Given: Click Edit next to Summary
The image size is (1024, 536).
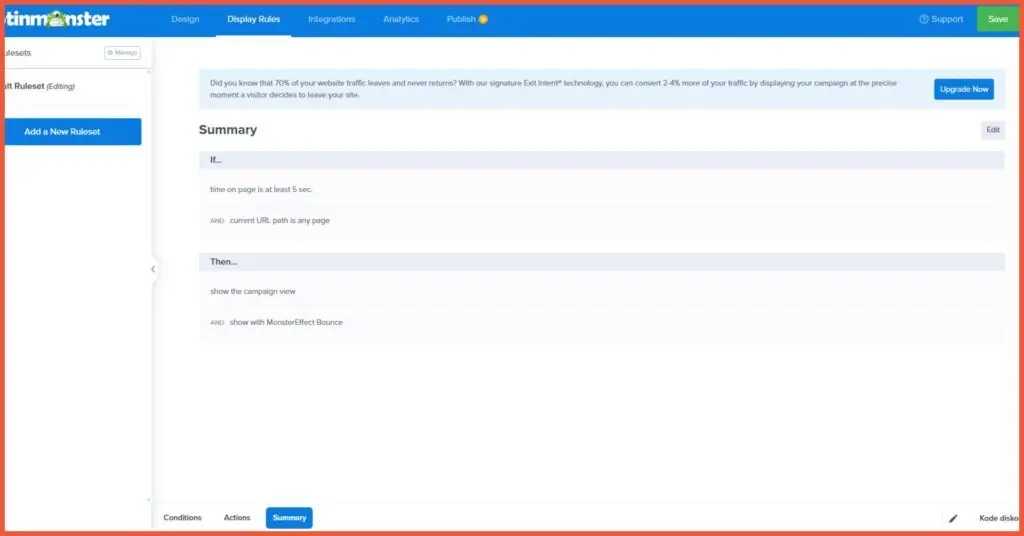Looking at the screenshot, I should coord(992,130).
